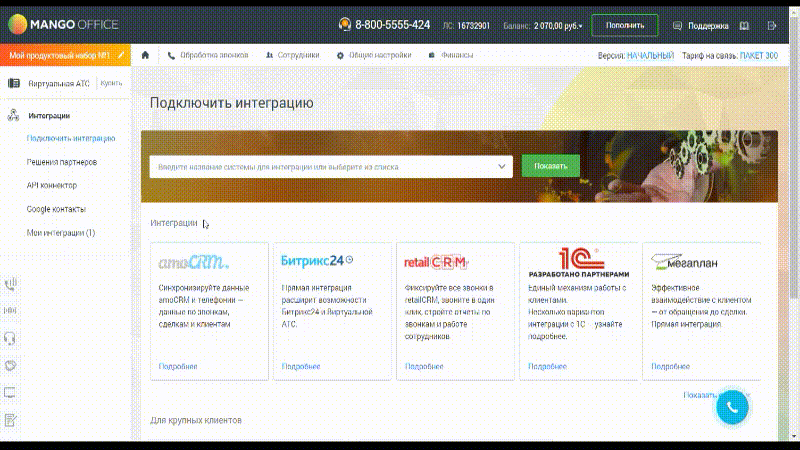Open the balance dropdown arrow
800x450 pixels.
580,26
